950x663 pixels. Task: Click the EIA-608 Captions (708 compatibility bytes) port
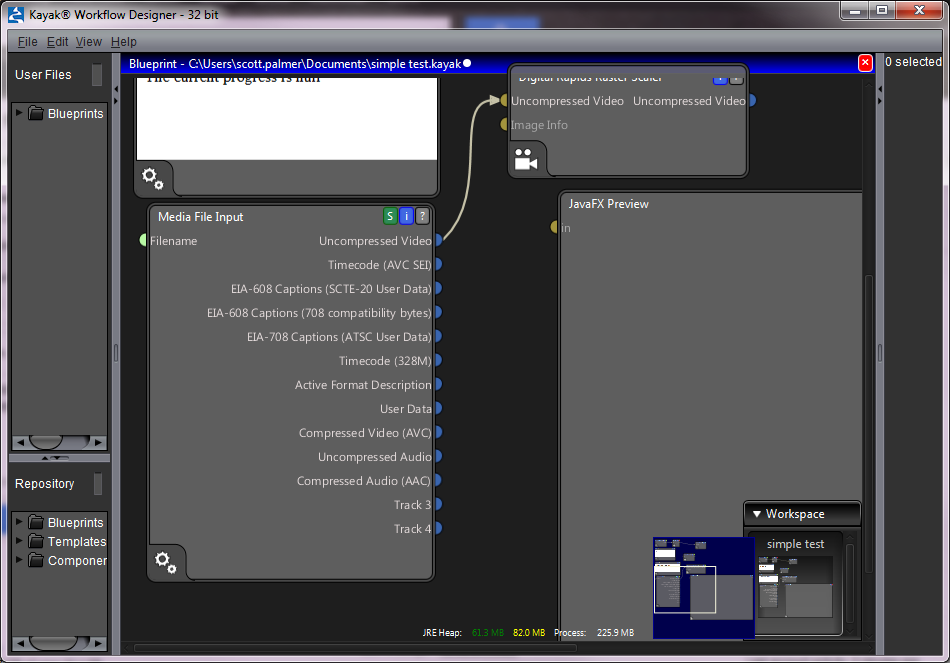[439, 313]
